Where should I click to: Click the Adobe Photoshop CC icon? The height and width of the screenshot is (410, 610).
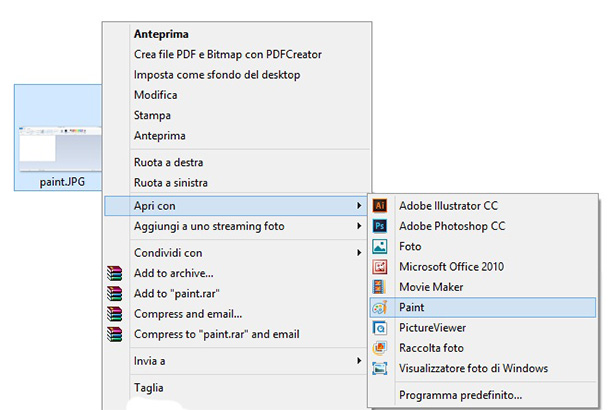(x=380, y=226)
